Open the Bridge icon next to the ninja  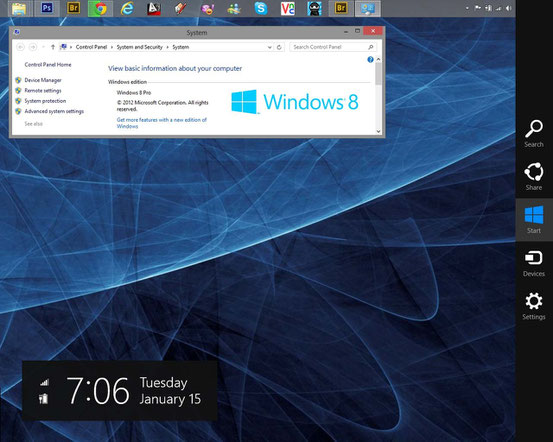pos(341,8)
